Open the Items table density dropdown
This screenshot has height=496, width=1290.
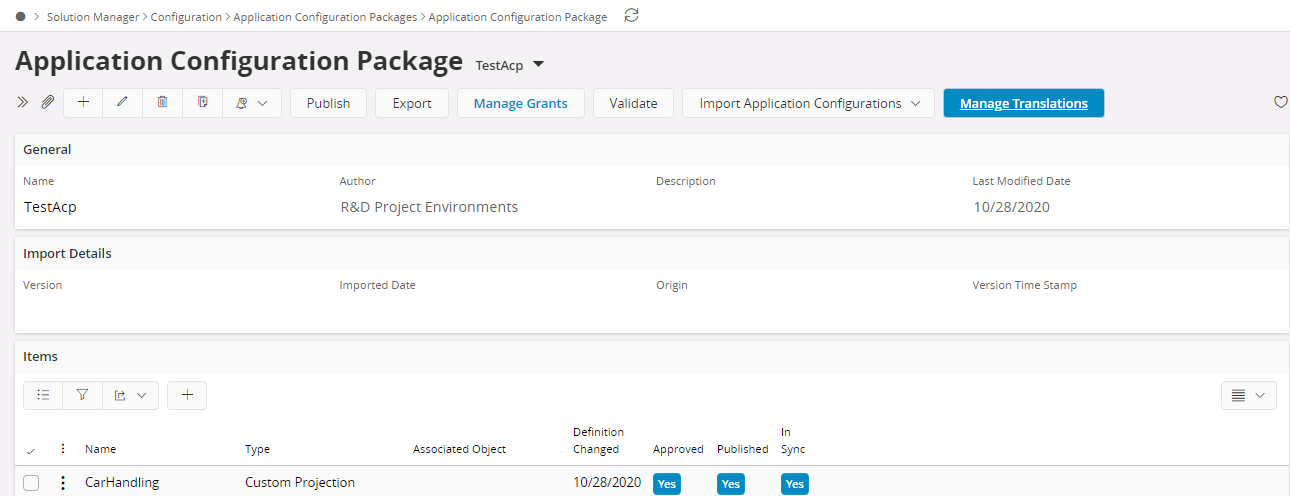coord(1248,395)
